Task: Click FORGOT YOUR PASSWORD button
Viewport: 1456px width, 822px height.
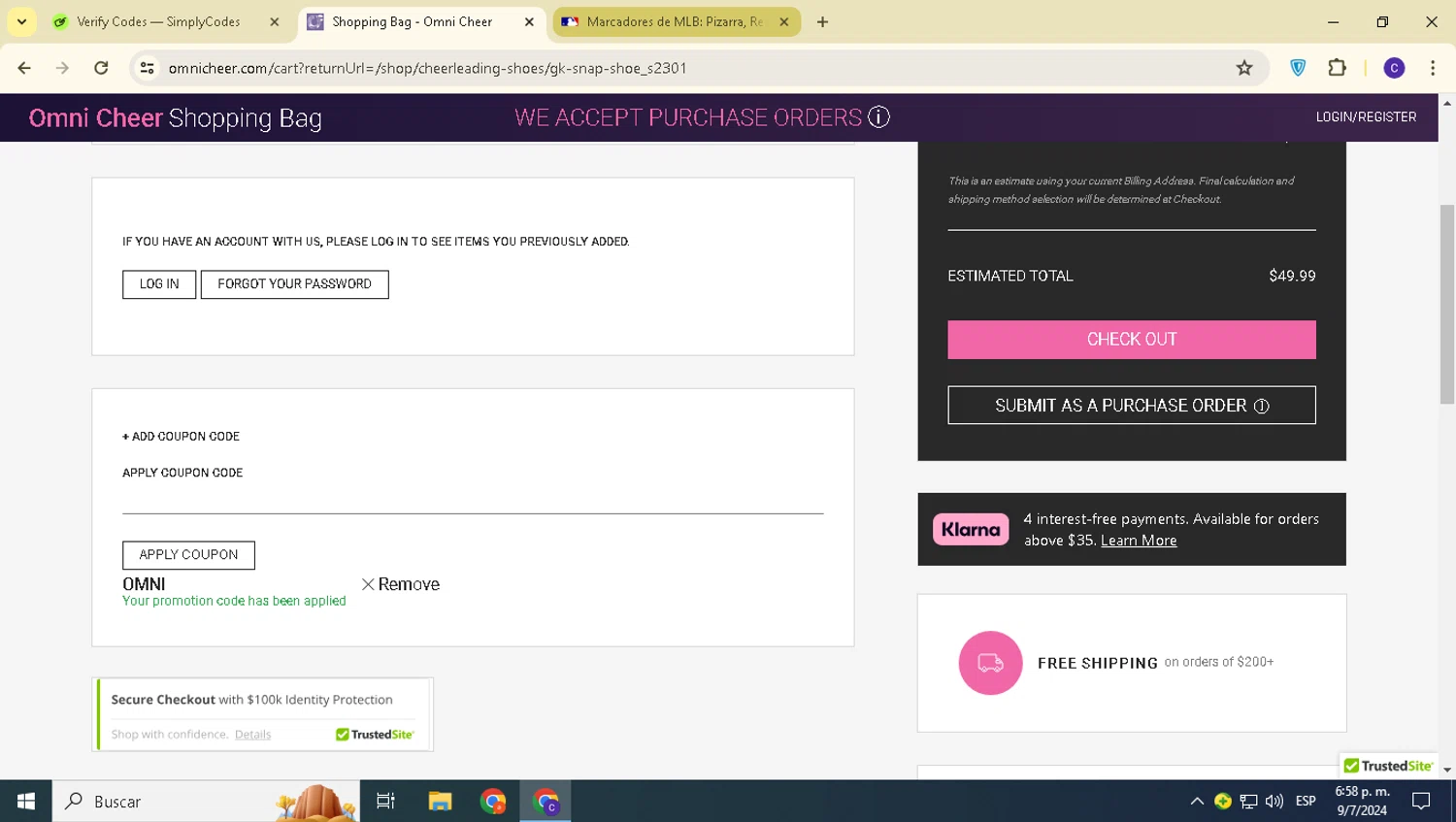Action: point(294,284)
